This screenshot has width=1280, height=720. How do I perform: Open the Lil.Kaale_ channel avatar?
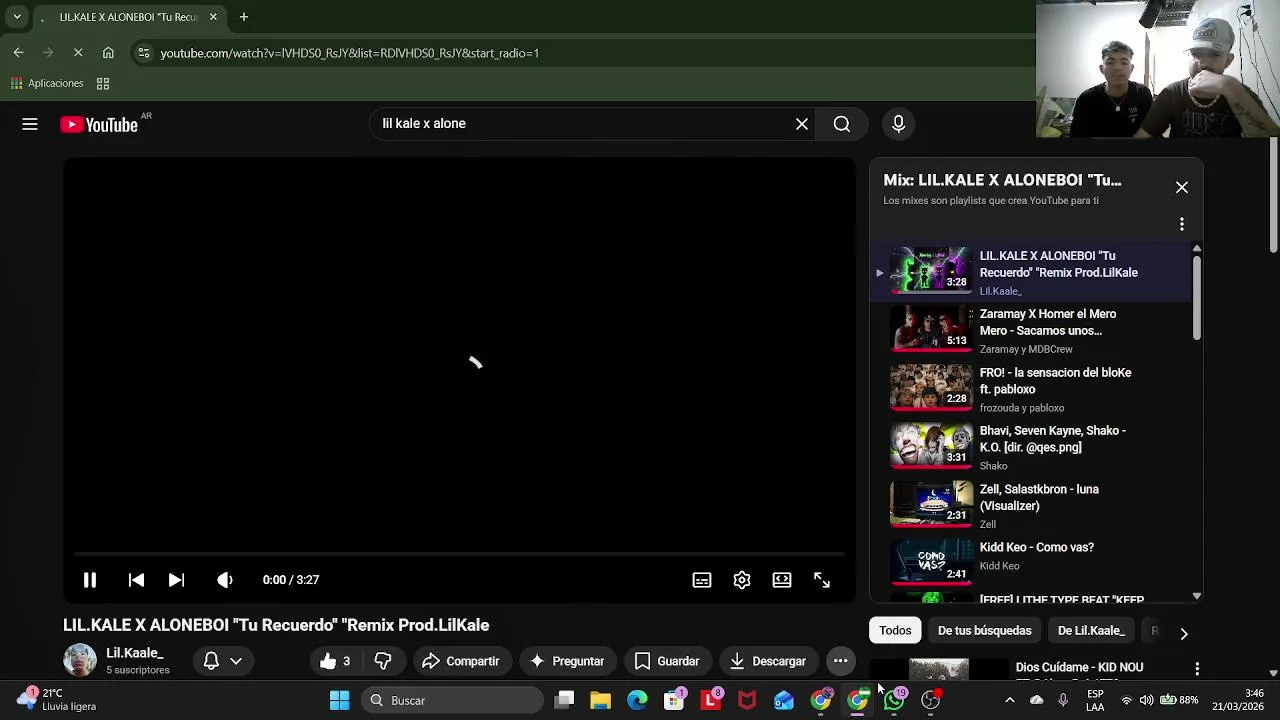pos(80,661)
